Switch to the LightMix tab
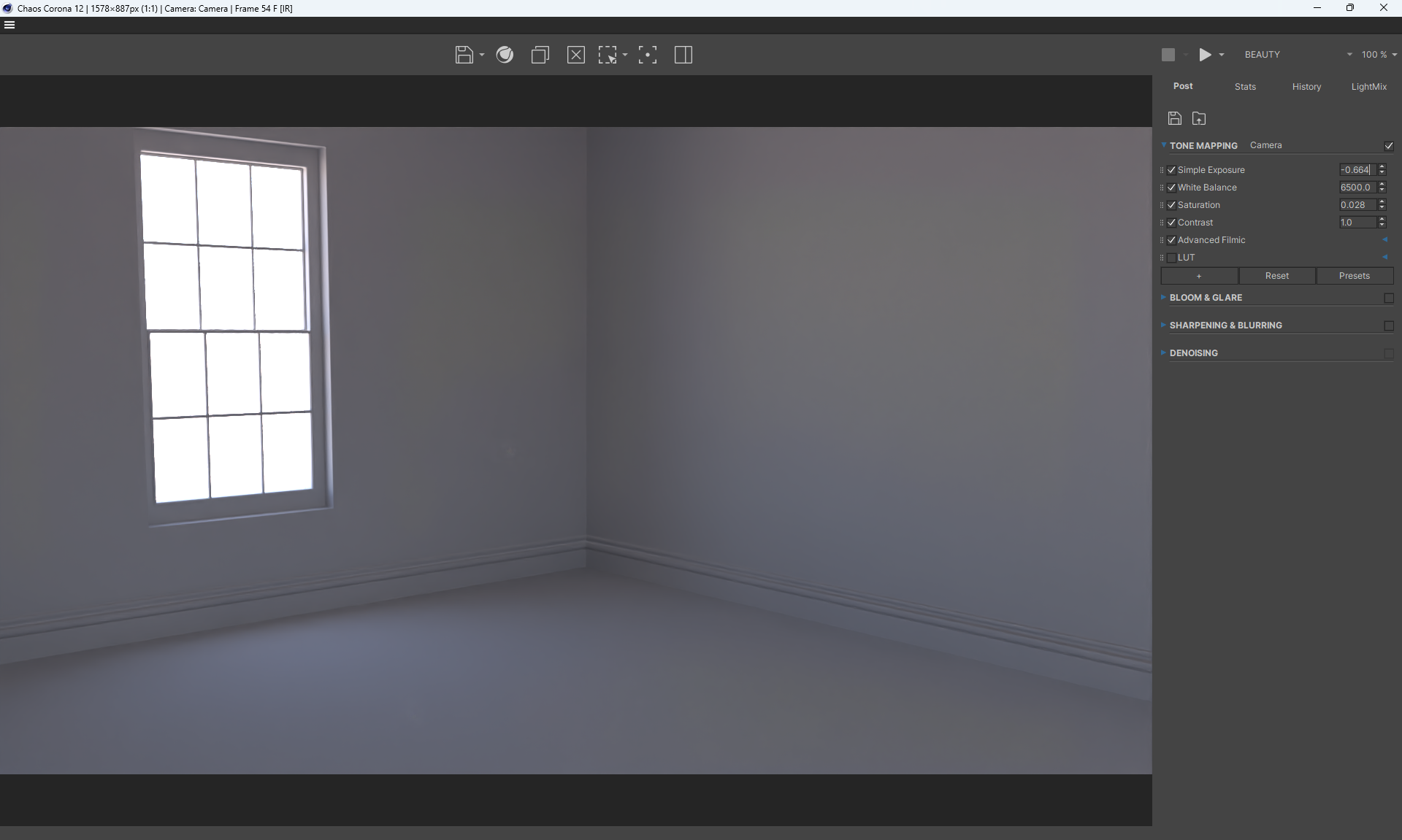This screenshot has height=840, width=1402. [1368, 87]
